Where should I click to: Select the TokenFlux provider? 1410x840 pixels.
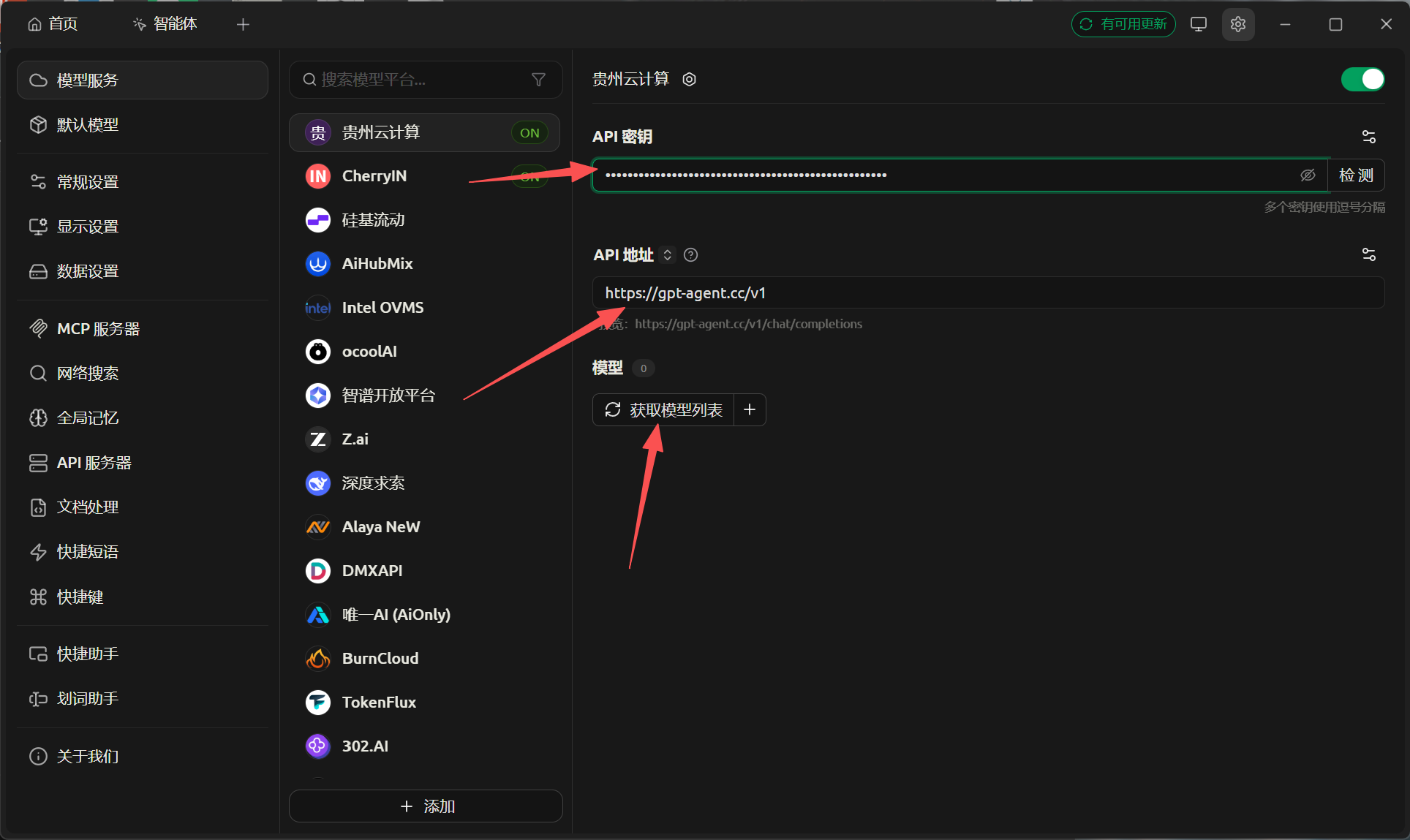point(425,703)
